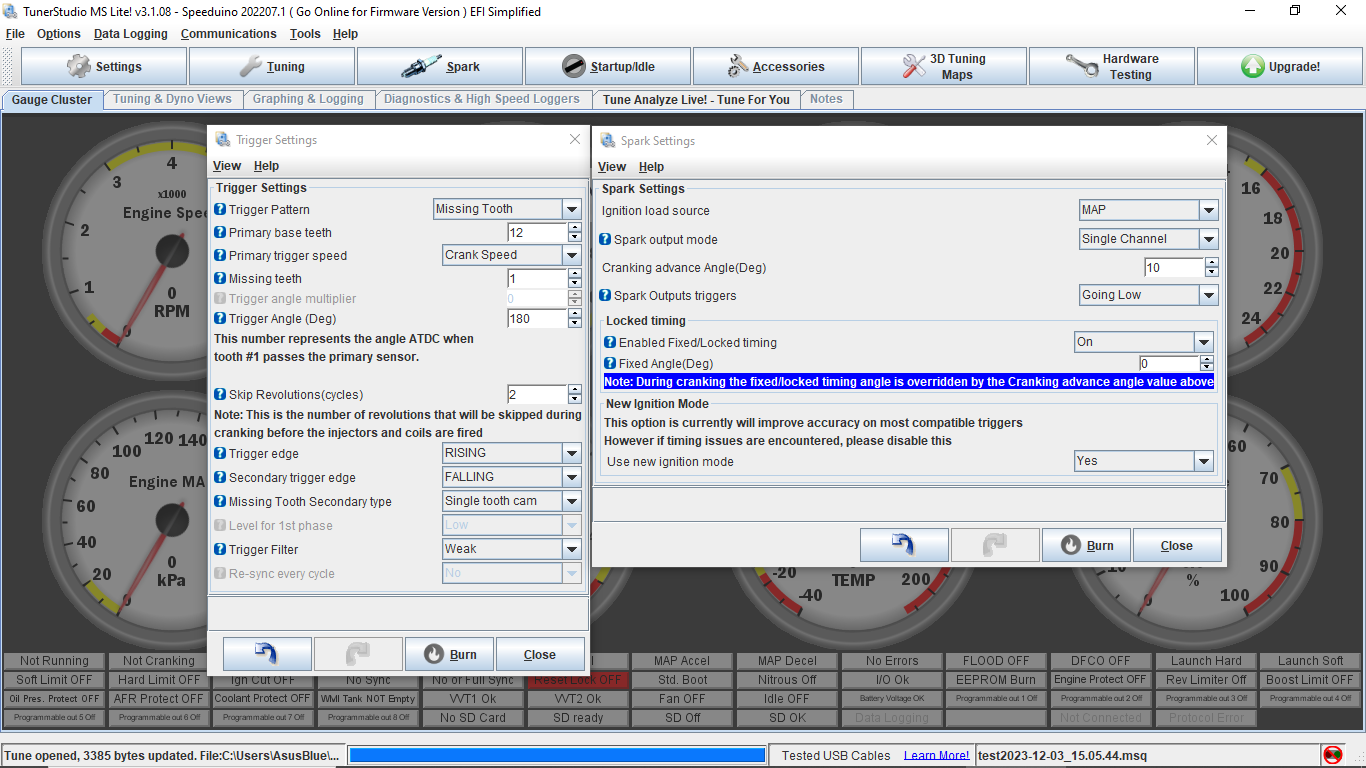
Task: Click the blue progress bar in status bar
Action: coord(557,755)
